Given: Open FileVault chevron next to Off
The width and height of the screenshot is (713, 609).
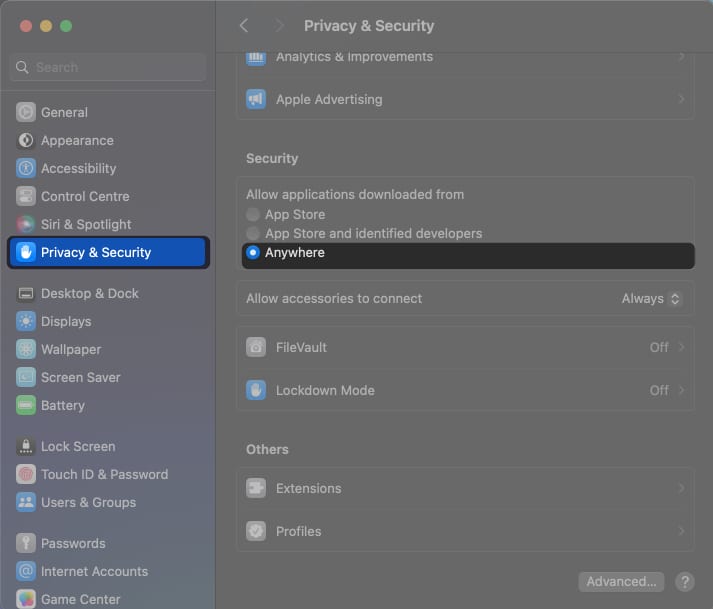Looking at the screenshot, I should pyautogui.click(x=681, y=347).
